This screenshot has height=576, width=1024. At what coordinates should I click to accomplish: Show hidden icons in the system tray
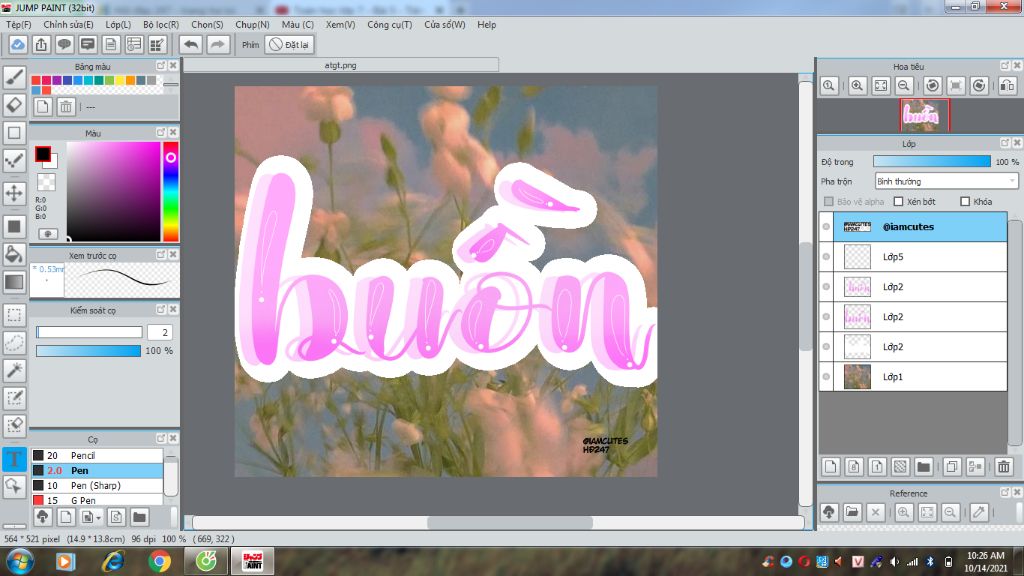coord(751,562)
